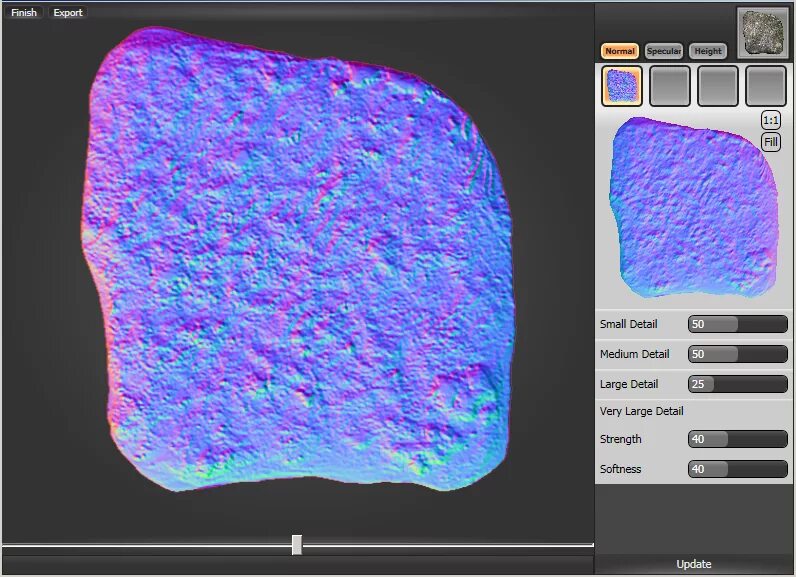Image resolution: width=796 pixels, height=577 pixels.
Task: Select the source rock texture thumbnail
Action: [x=762, y=31]
